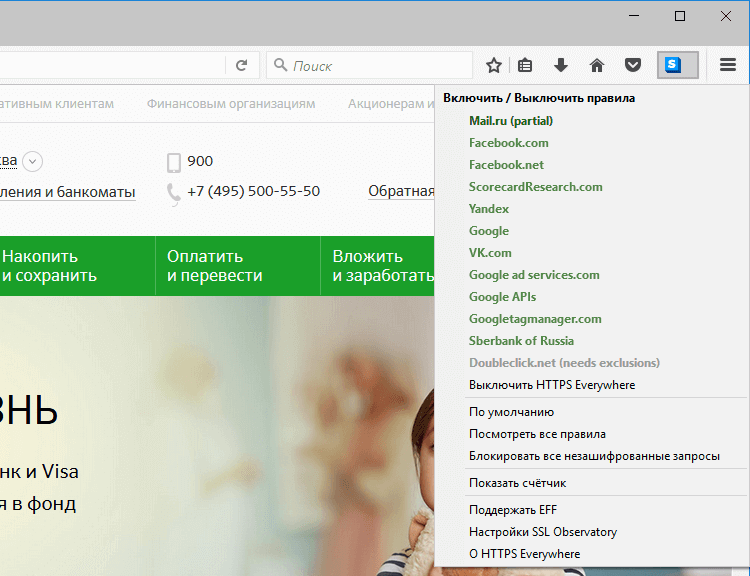The width and height of the screenshot is (750, 576).
Task: Click the corporate клиентам link
Action: [57, 104]
